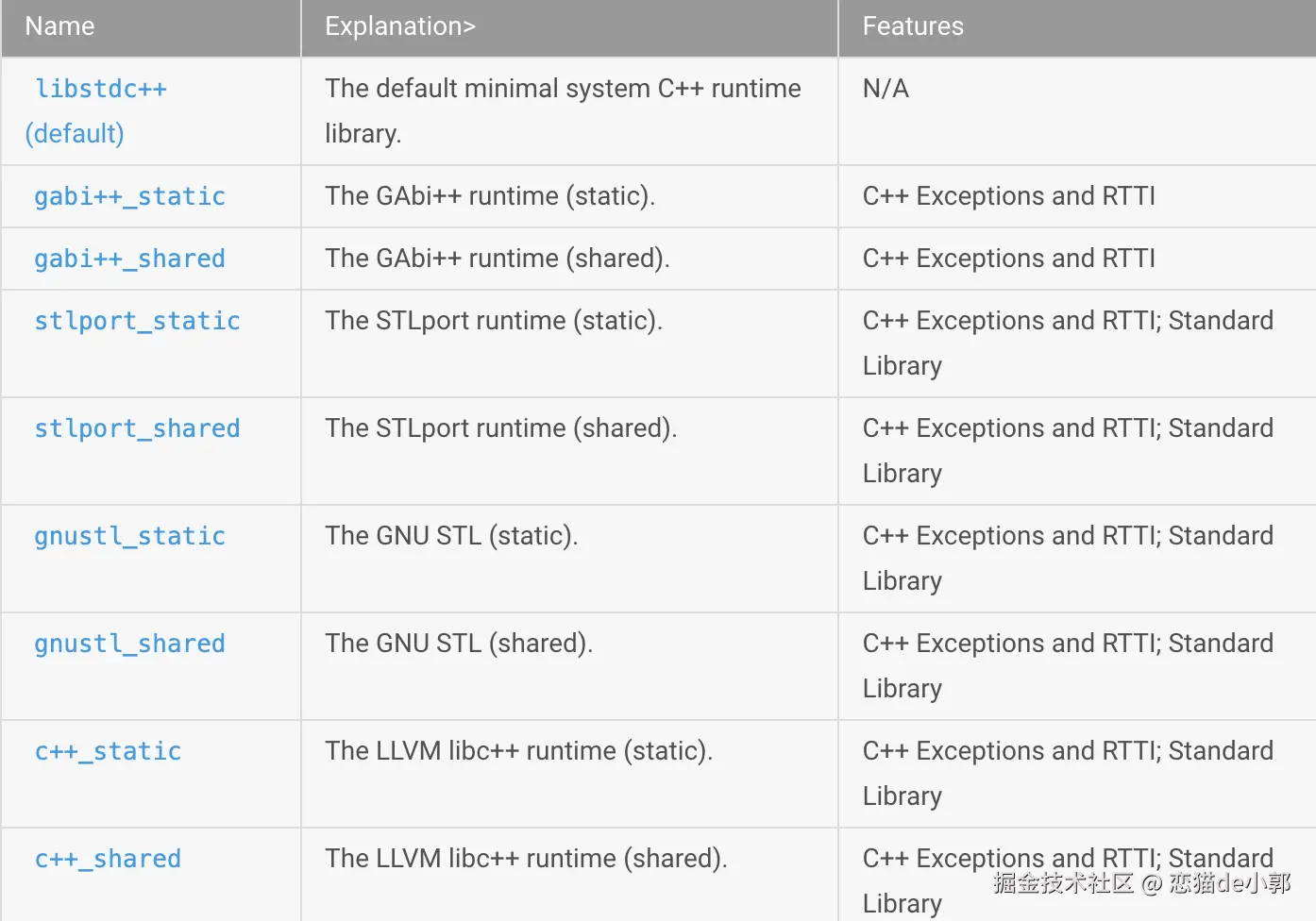1316x921 pixels.
Task: Follow the c++_shared link
Action: click(108, 859)
